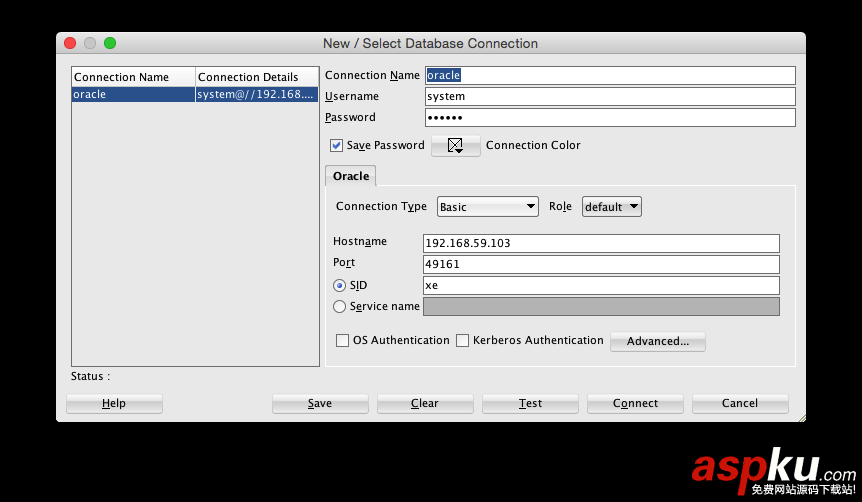The height and width of the screenshot is (502, 862).
Task: Click the system@//192.168 connection details cell
Action: pyautogui.click(x=257, y=94)
